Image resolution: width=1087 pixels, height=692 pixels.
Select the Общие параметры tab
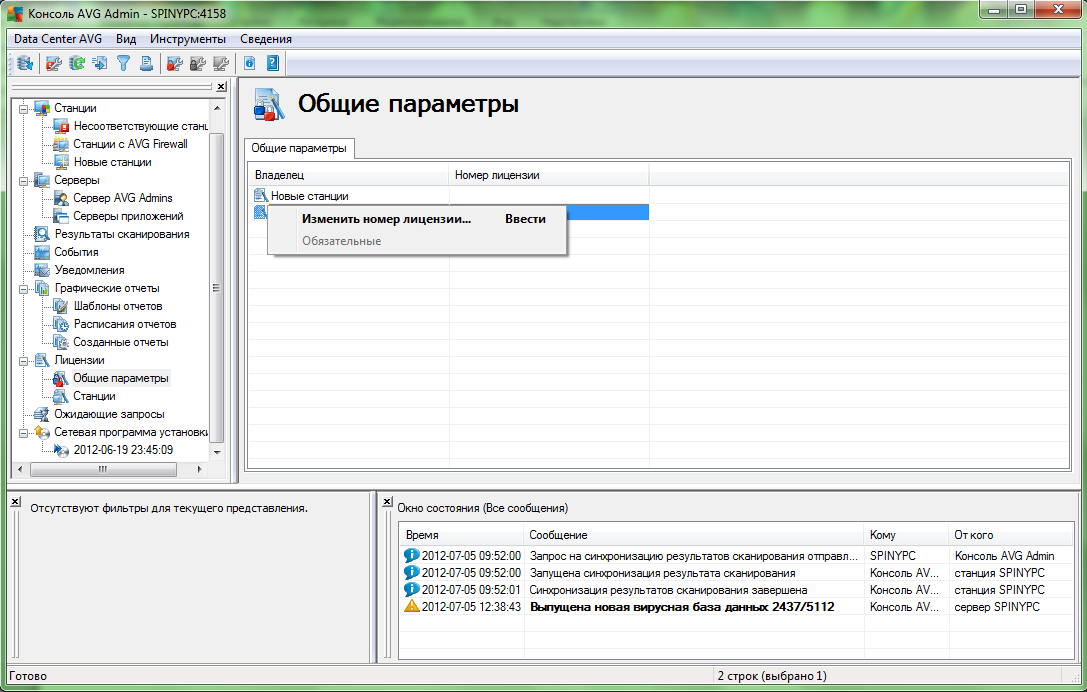tap(299, 148)
